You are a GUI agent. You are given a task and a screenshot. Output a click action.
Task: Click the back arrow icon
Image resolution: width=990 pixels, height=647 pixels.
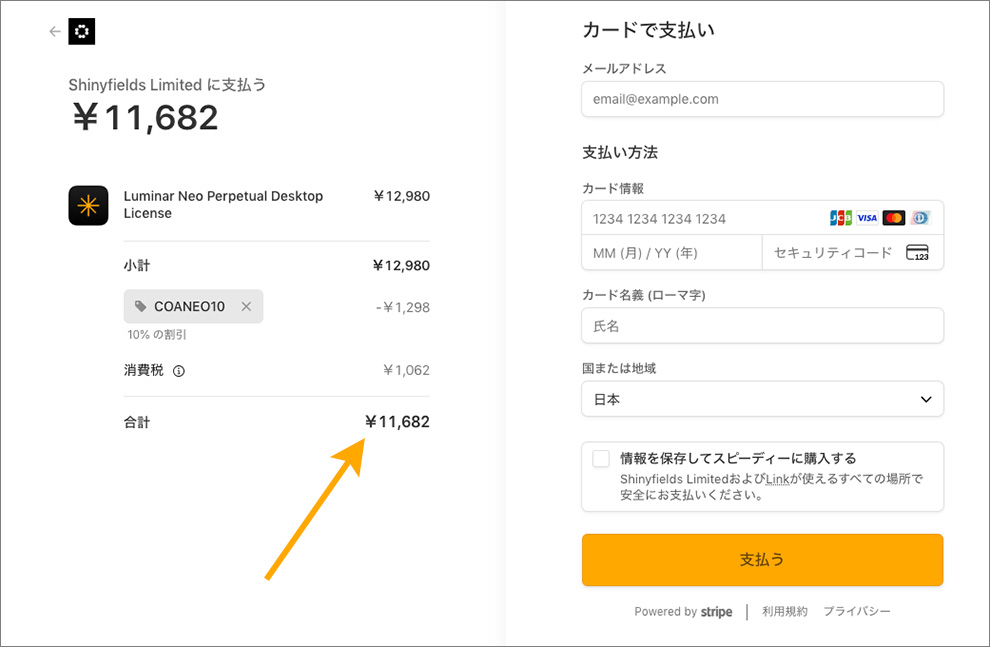point(55,32)
